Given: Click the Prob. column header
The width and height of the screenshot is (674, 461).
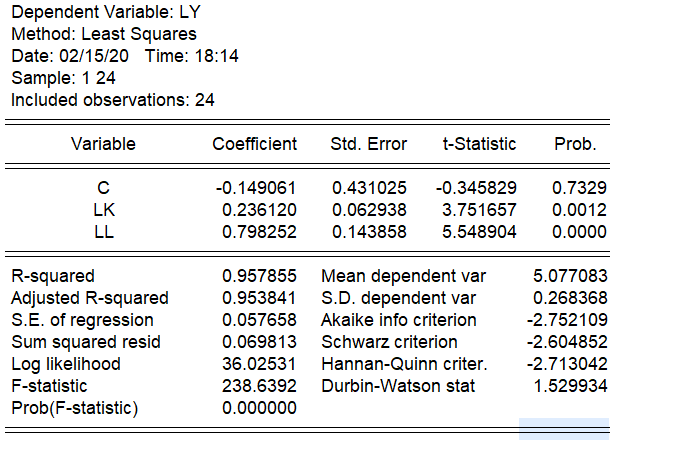Looking at the screenshot, I should pyautogui.click(x=575, y=144).
